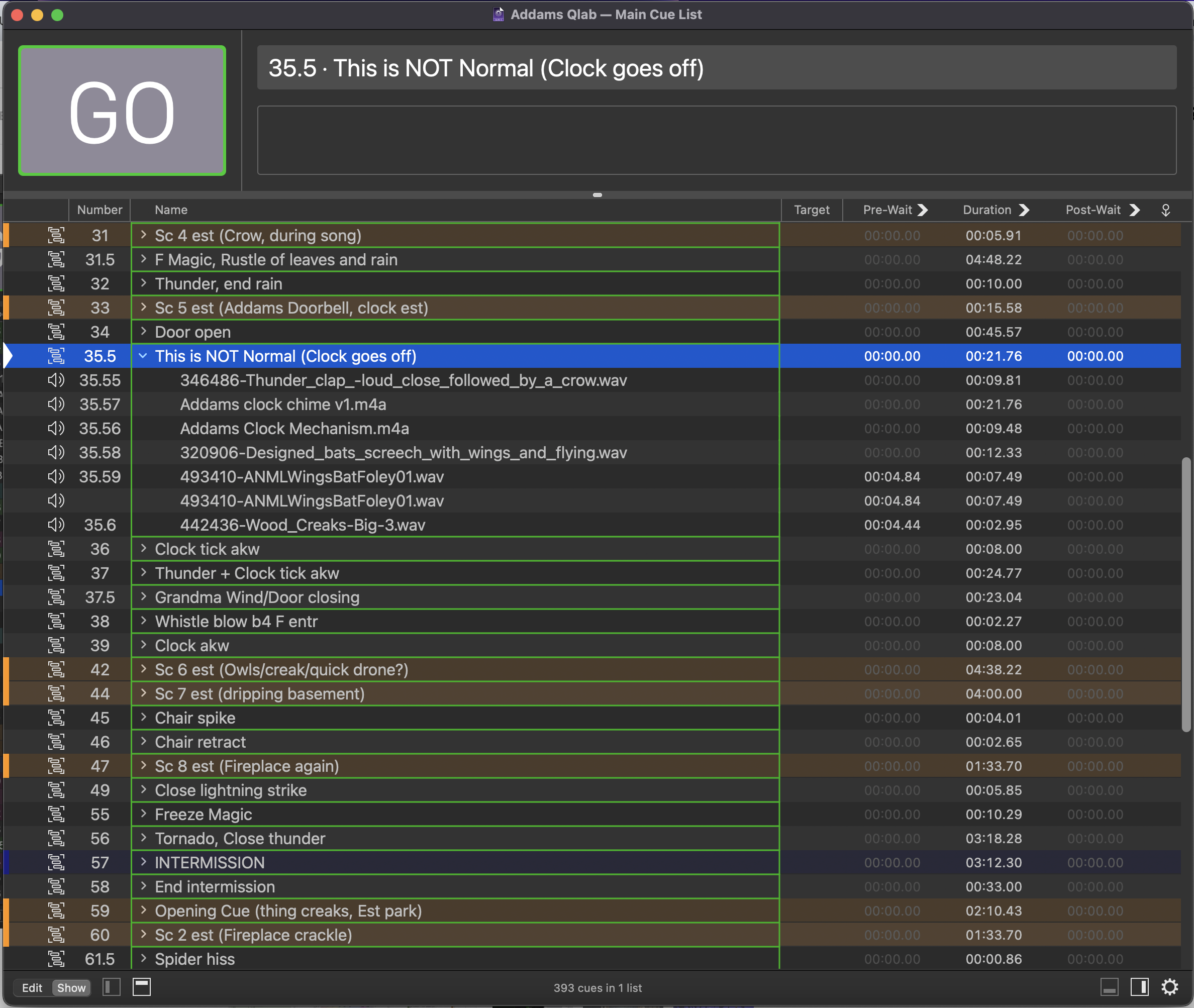Click the empty notes field below cue title
The height and width of the screenshot is (1008, 1194).
coord(716,140)
